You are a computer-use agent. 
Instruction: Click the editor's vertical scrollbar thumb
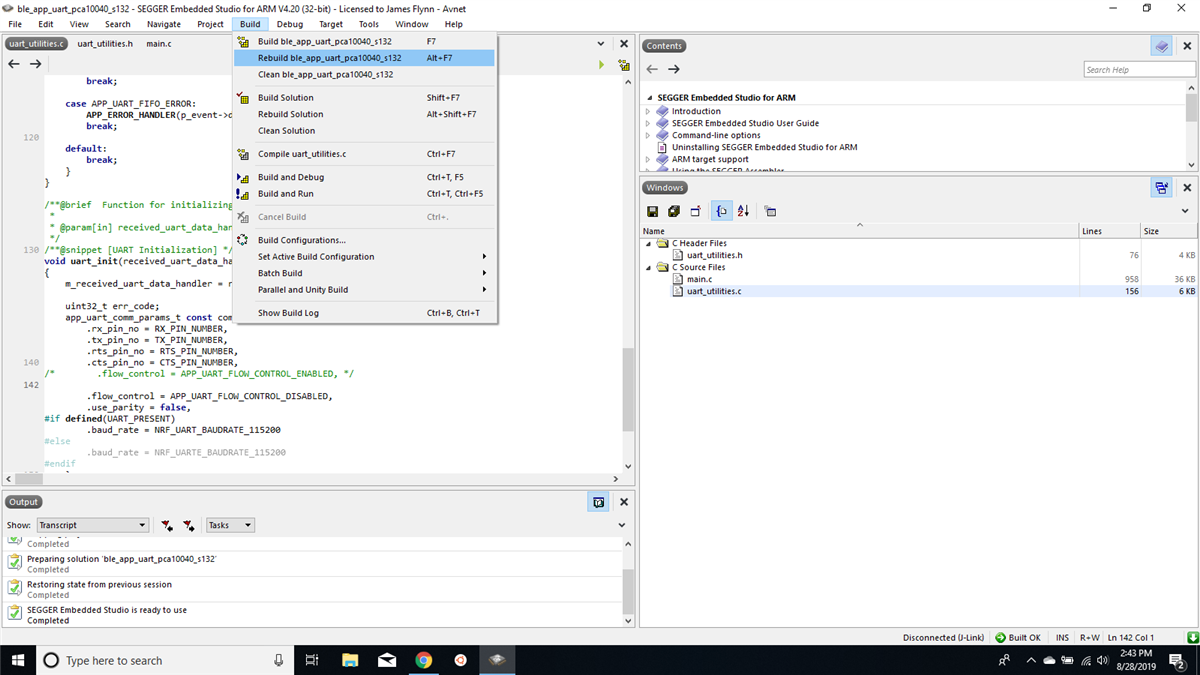click(627, 390)
